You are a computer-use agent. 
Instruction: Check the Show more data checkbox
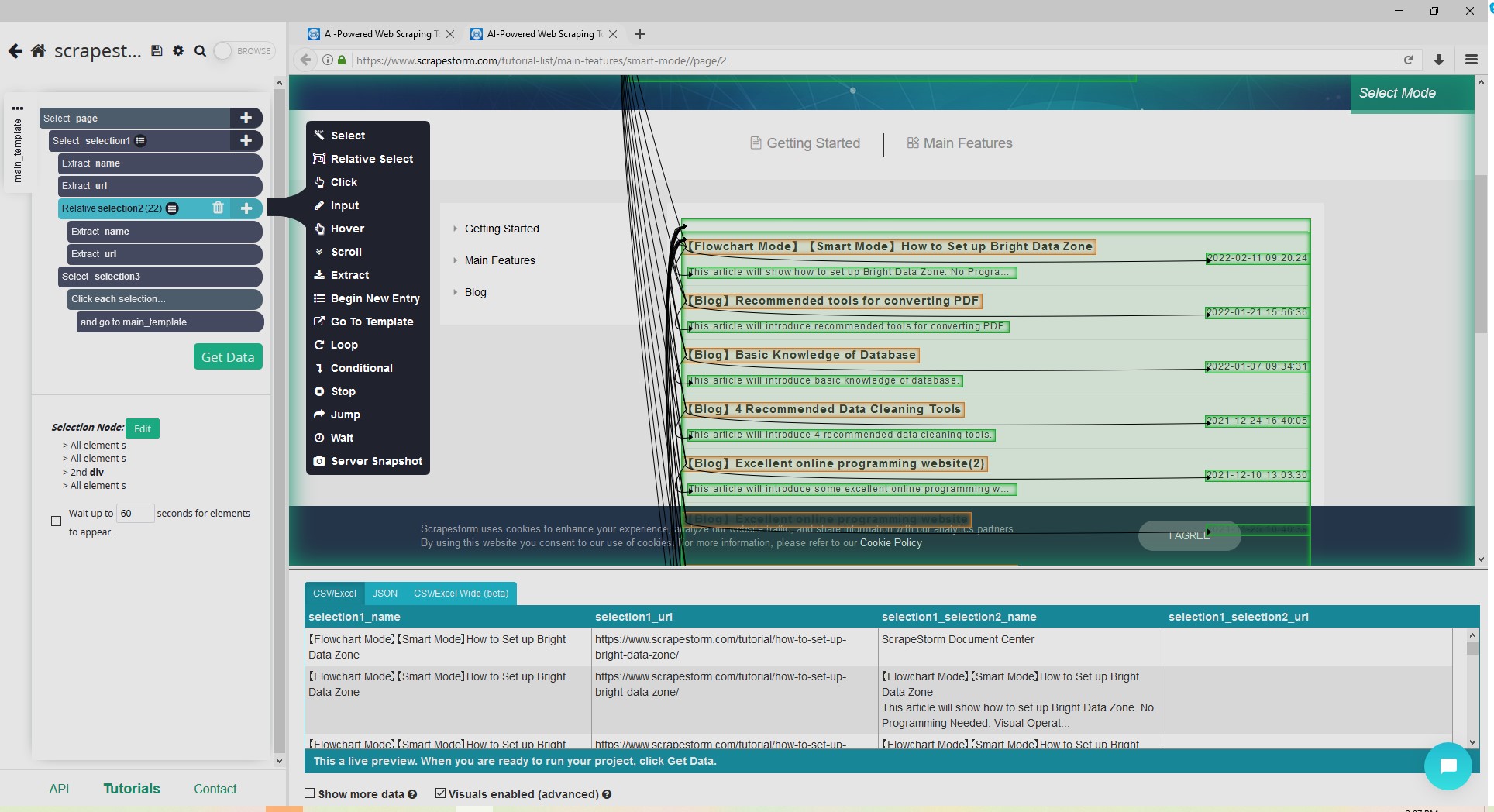point(310,793)
